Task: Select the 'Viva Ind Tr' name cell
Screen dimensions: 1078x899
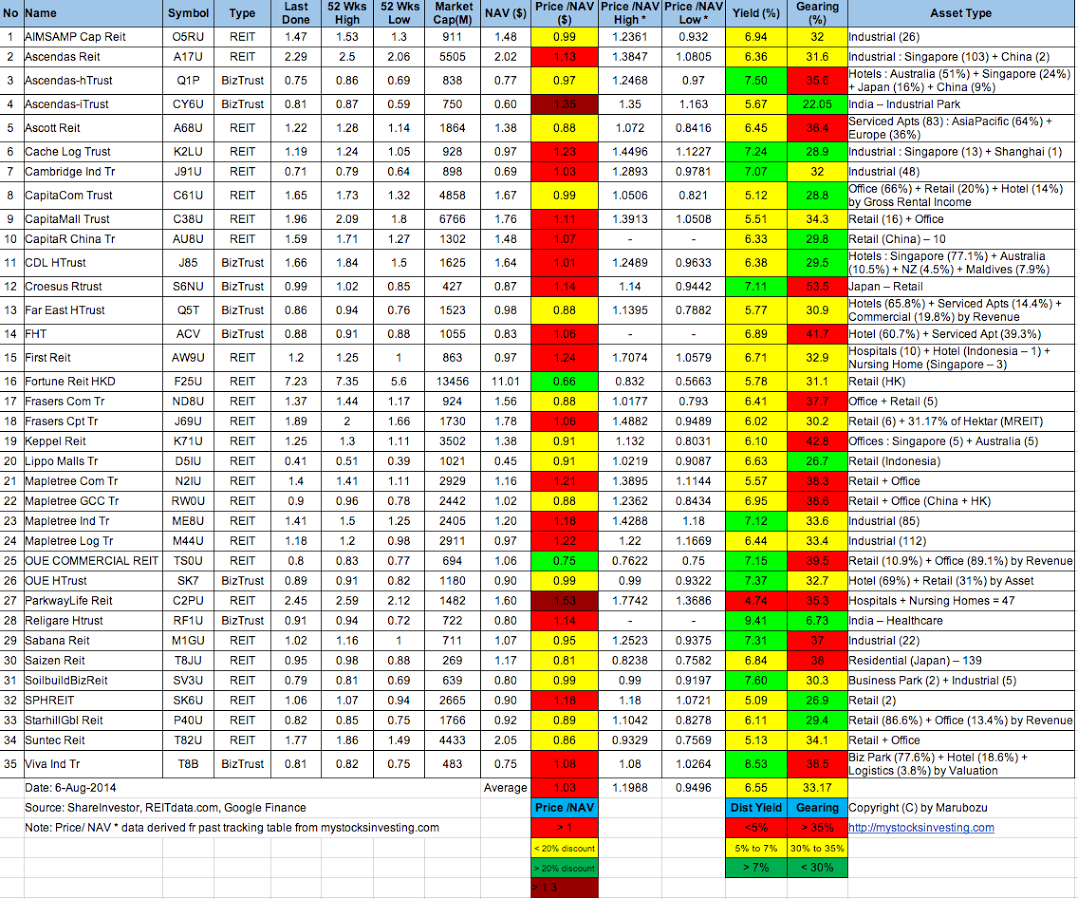Action: pyautogui.click(x=92, y=764)
